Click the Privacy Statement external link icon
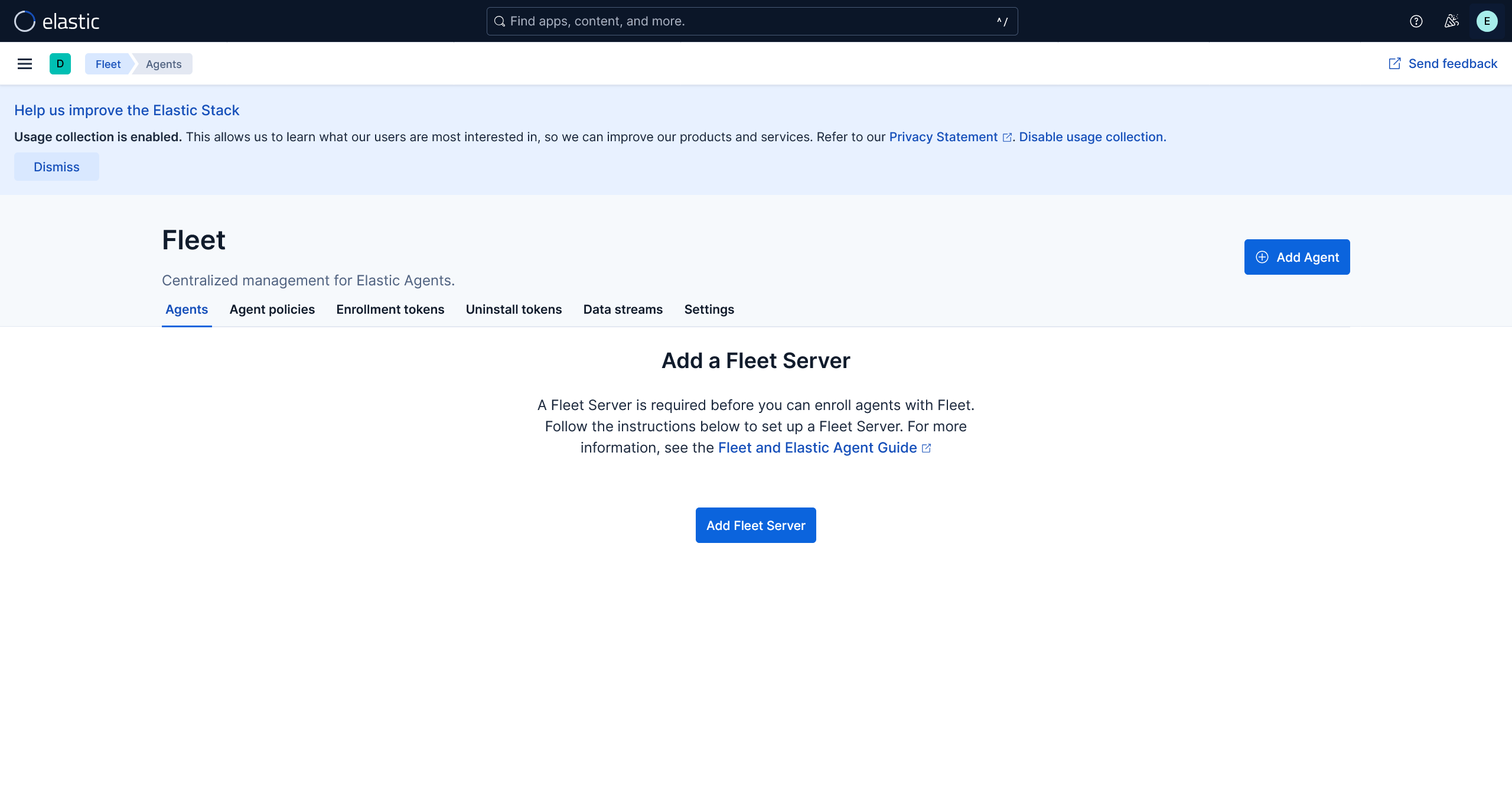The height and width of the screenshot is (810, 1512). tap(1007, 138)
